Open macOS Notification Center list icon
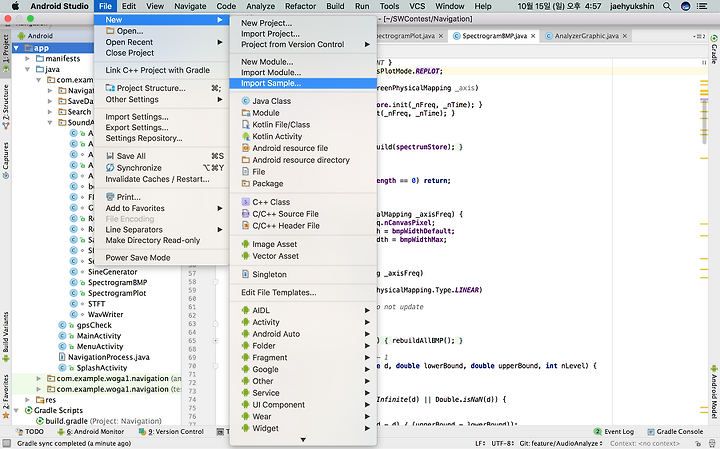 (x=702, y=6)
